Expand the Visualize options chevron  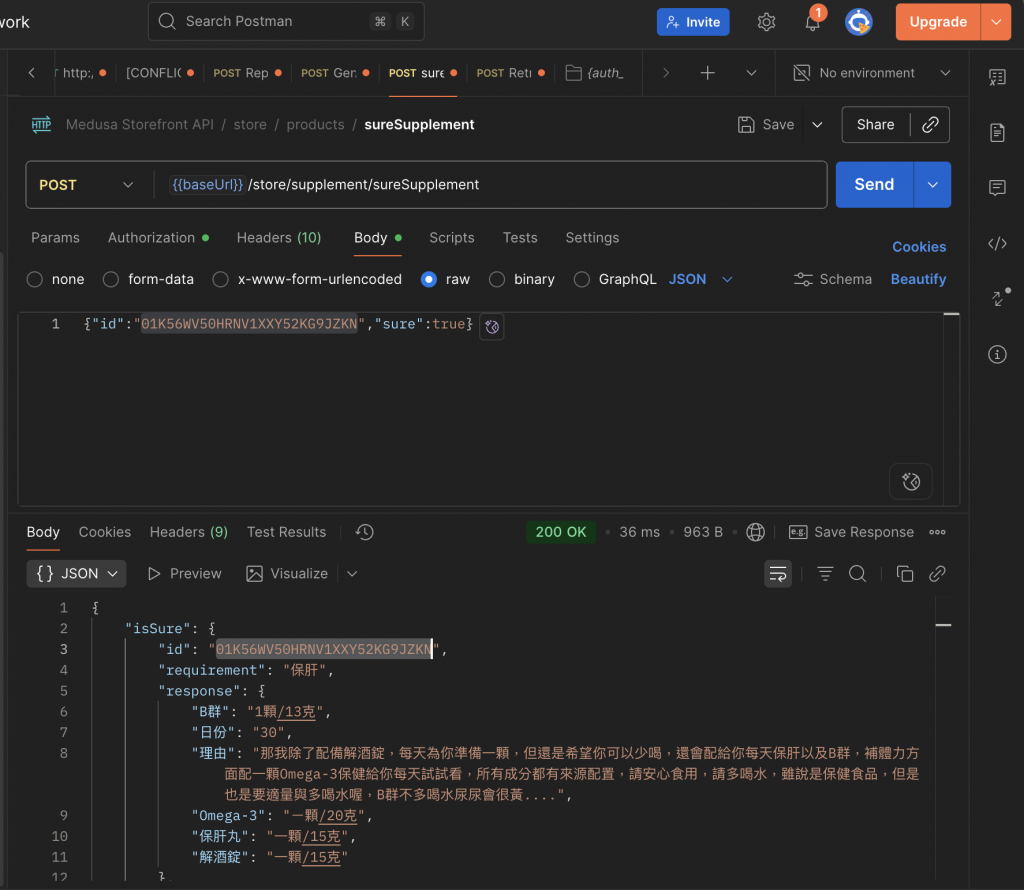click(x=352, y=574)
